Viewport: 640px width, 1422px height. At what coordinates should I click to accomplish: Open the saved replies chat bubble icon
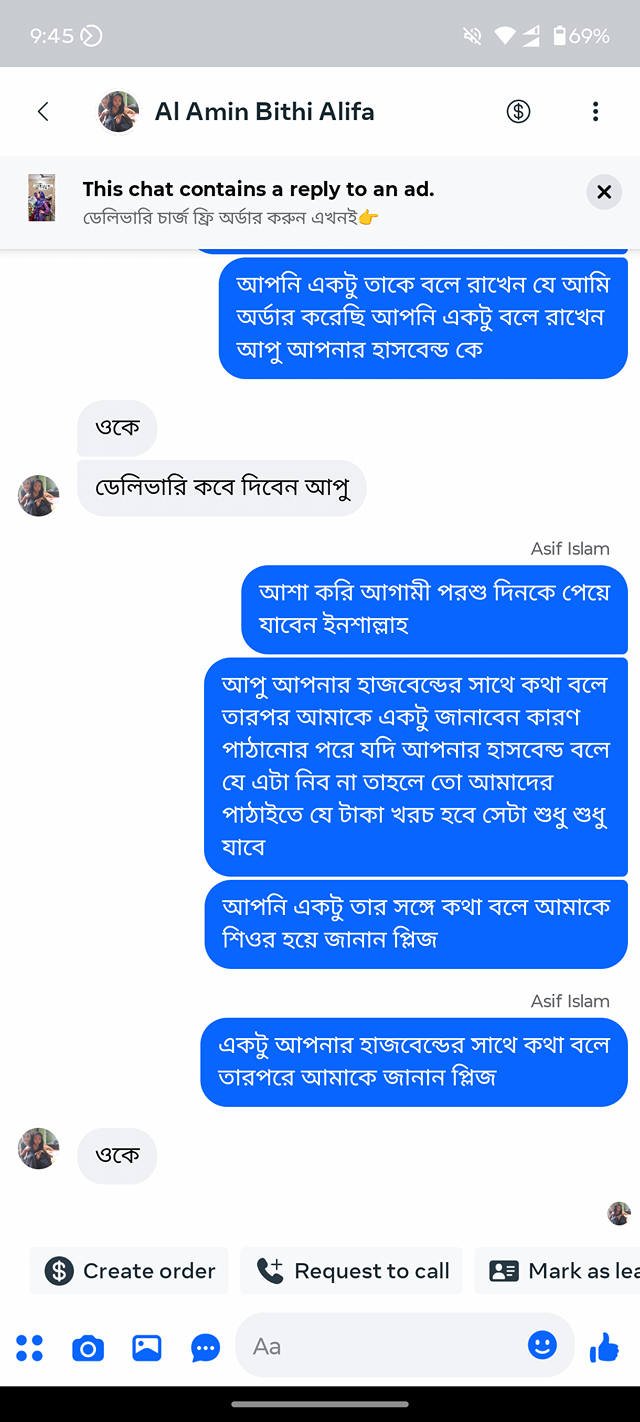[x=205, y=1348]
